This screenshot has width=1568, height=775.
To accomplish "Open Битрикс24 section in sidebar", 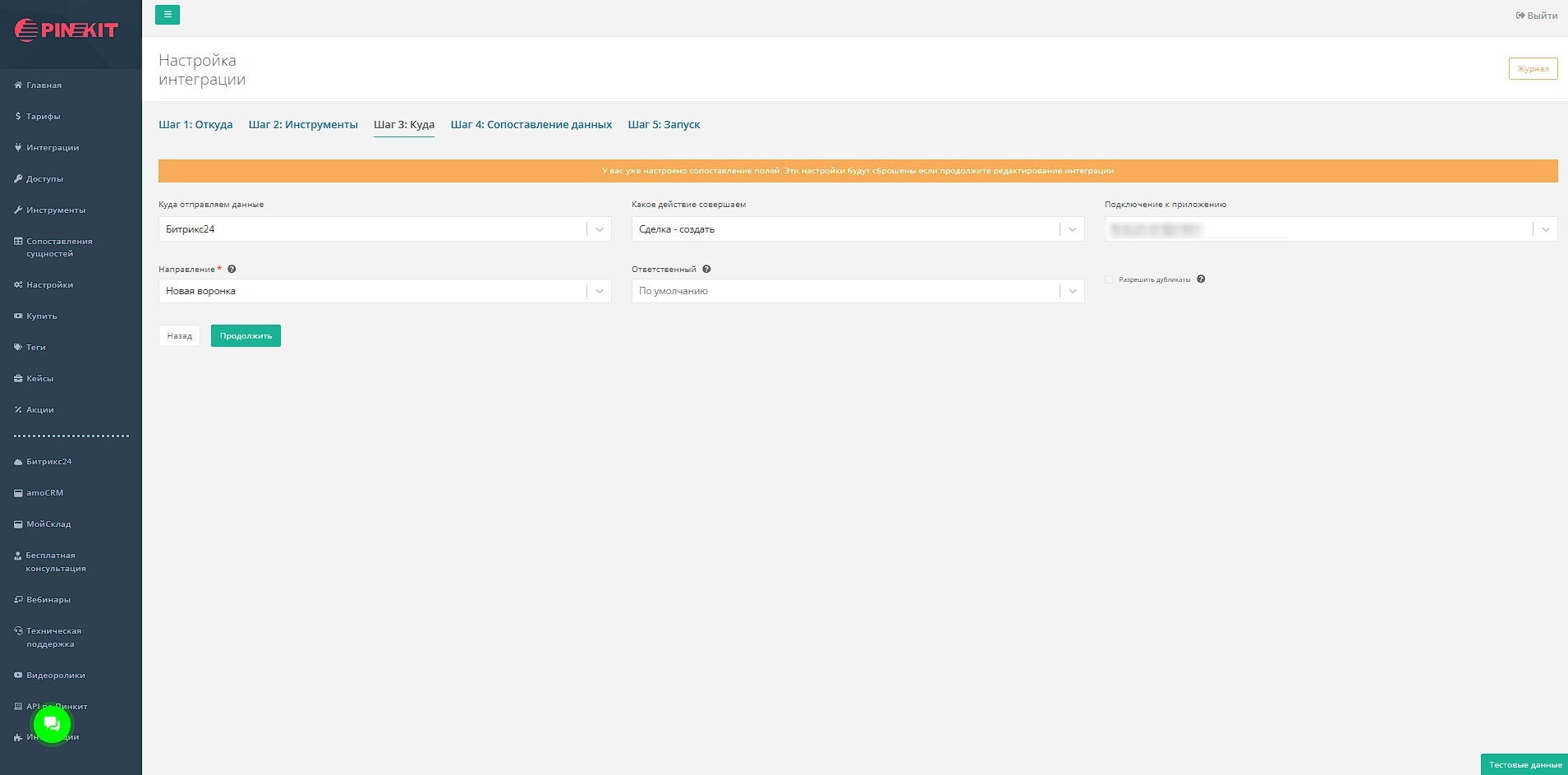I will [x=48, y=462].
